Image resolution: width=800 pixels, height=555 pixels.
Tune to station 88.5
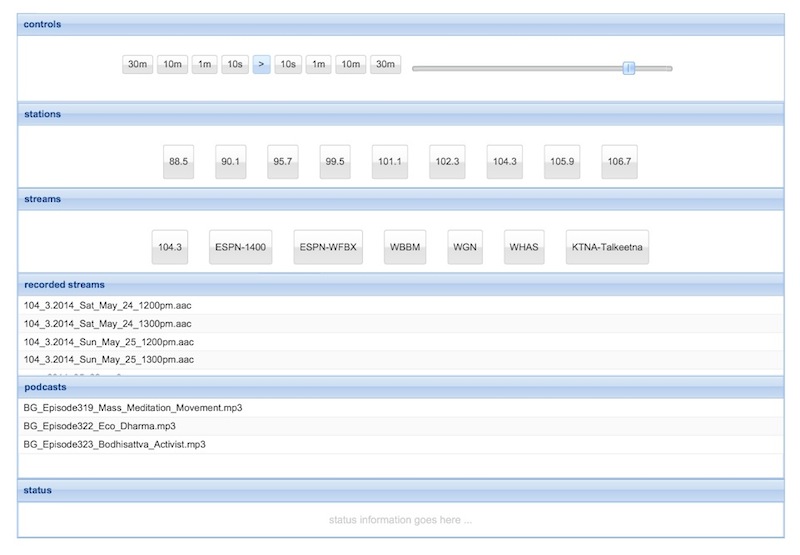[179, 162]
